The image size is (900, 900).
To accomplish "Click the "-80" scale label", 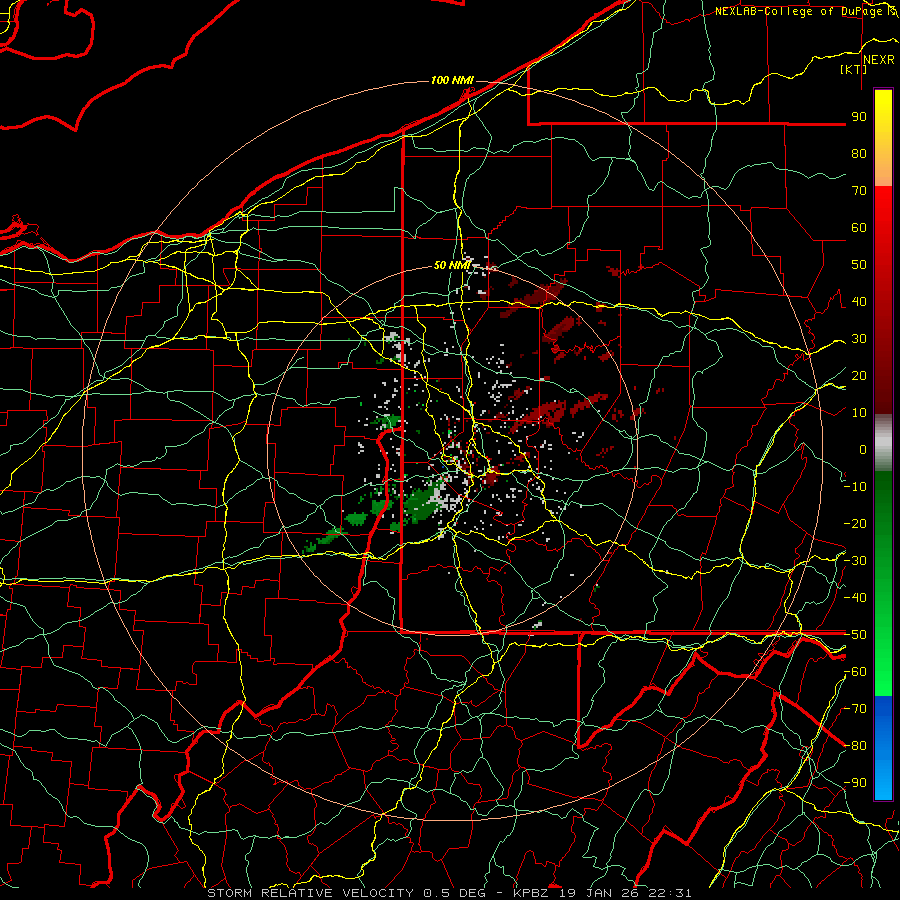I will pos(855,746).
